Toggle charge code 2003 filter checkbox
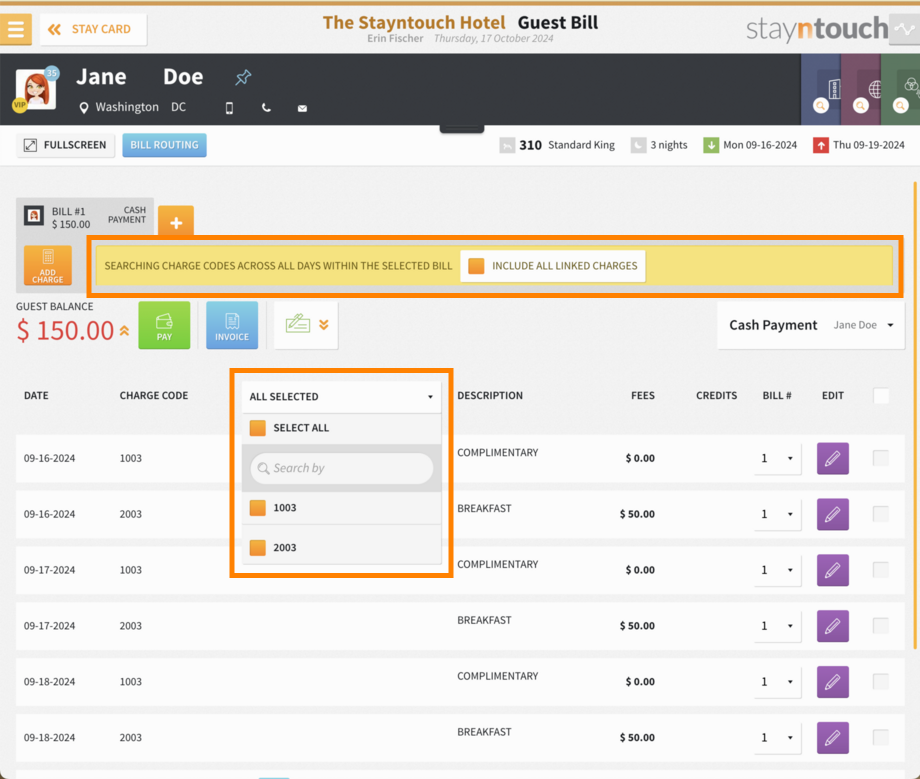Viewport: 920px width, 779px height. [x=258, y=547]
